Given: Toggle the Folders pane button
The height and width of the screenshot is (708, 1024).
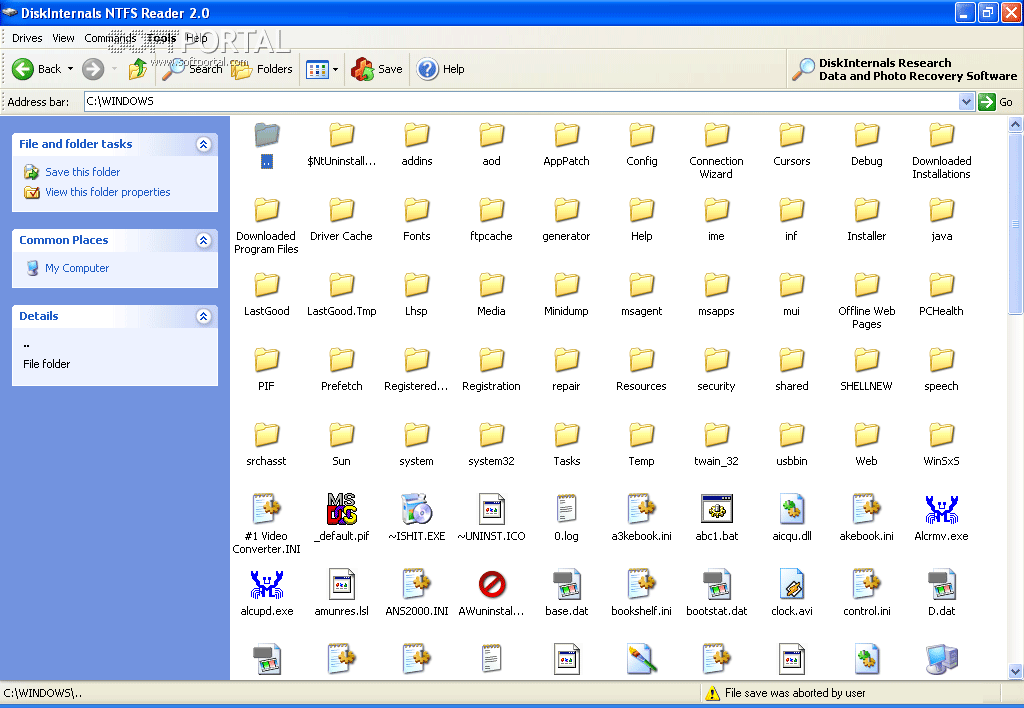Looking at the screenshot, I should 262,69.
